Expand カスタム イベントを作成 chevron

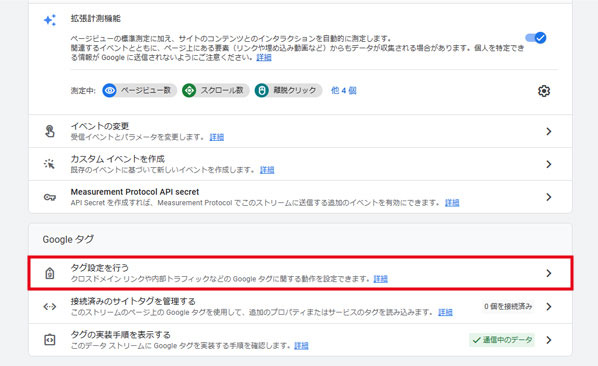[548, 164]
